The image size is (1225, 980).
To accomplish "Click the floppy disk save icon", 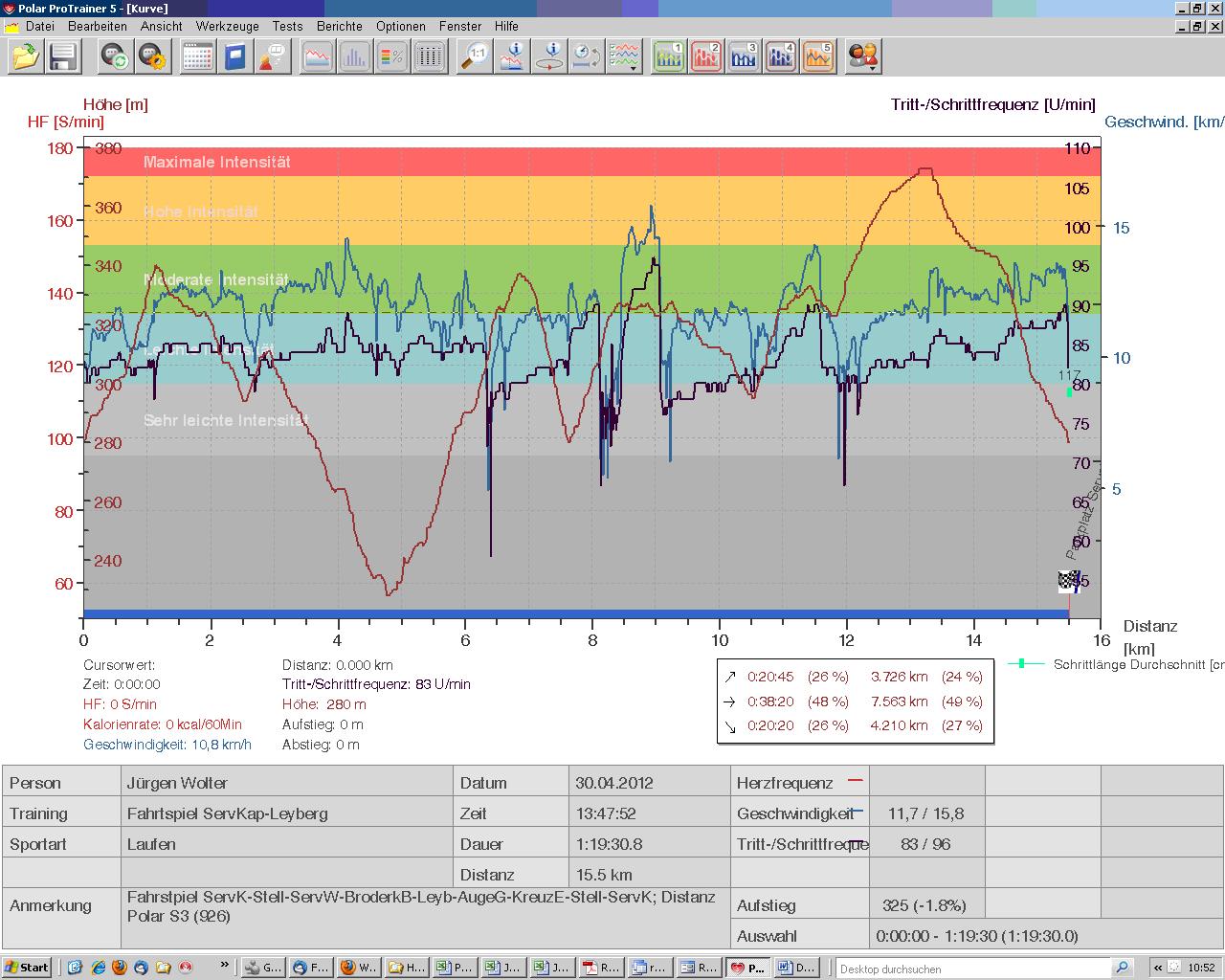I will pos(63,56).
